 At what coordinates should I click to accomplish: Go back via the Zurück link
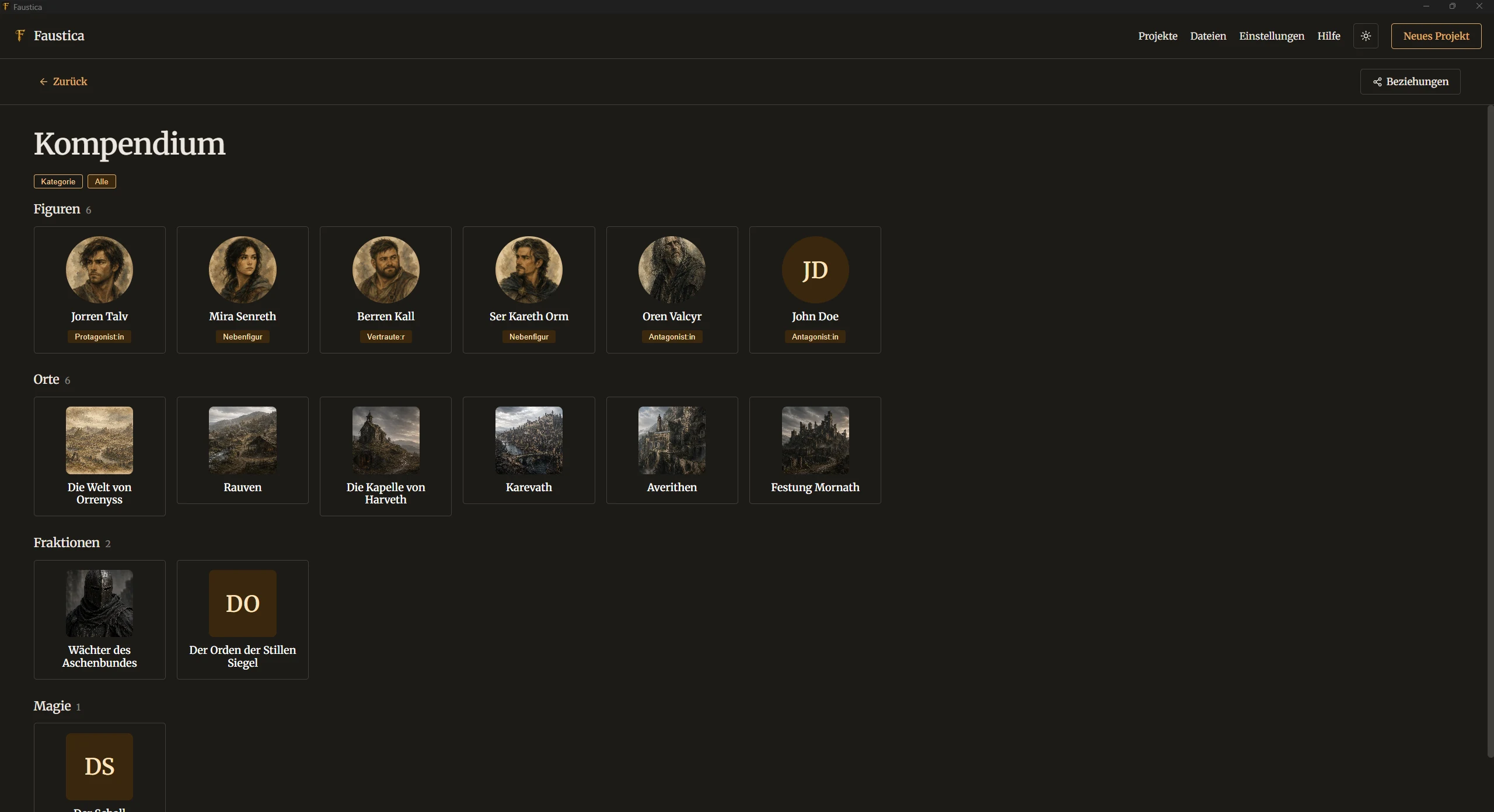click(x=63, y=82)
